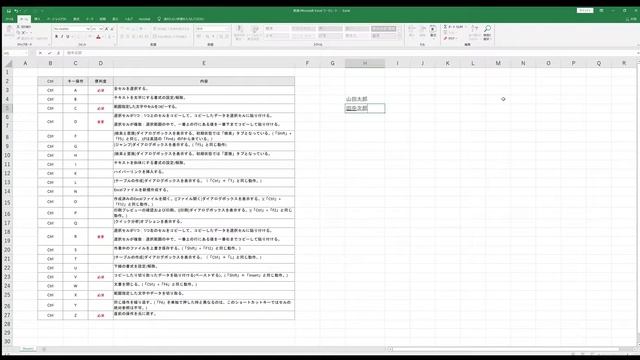Open the File tab
640x360 pixels.
[9, 19]
